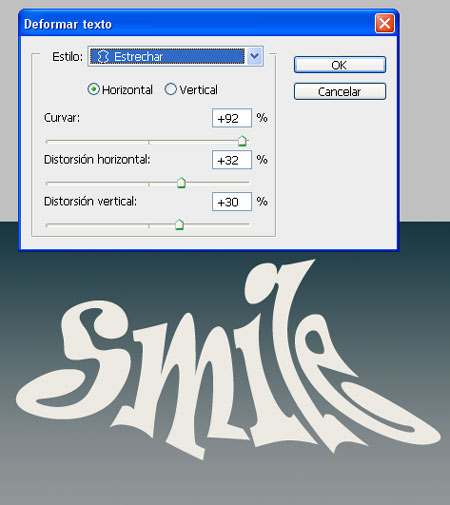The image size is (450, 505).
Task: Select the Horizontal radio button
Action: [93, 89]
